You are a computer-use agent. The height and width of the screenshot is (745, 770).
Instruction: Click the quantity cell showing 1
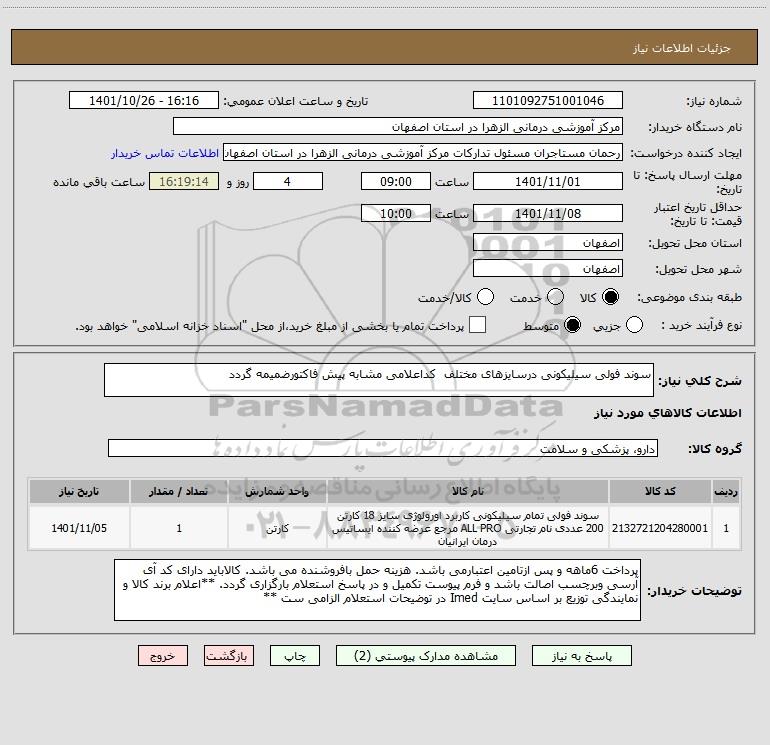[179, 528]
